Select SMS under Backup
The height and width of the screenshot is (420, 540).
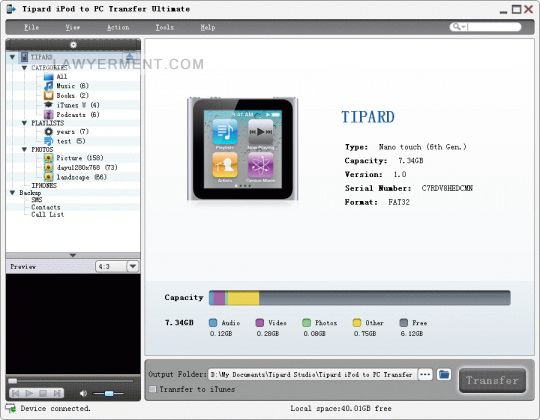tap(37, 200)
